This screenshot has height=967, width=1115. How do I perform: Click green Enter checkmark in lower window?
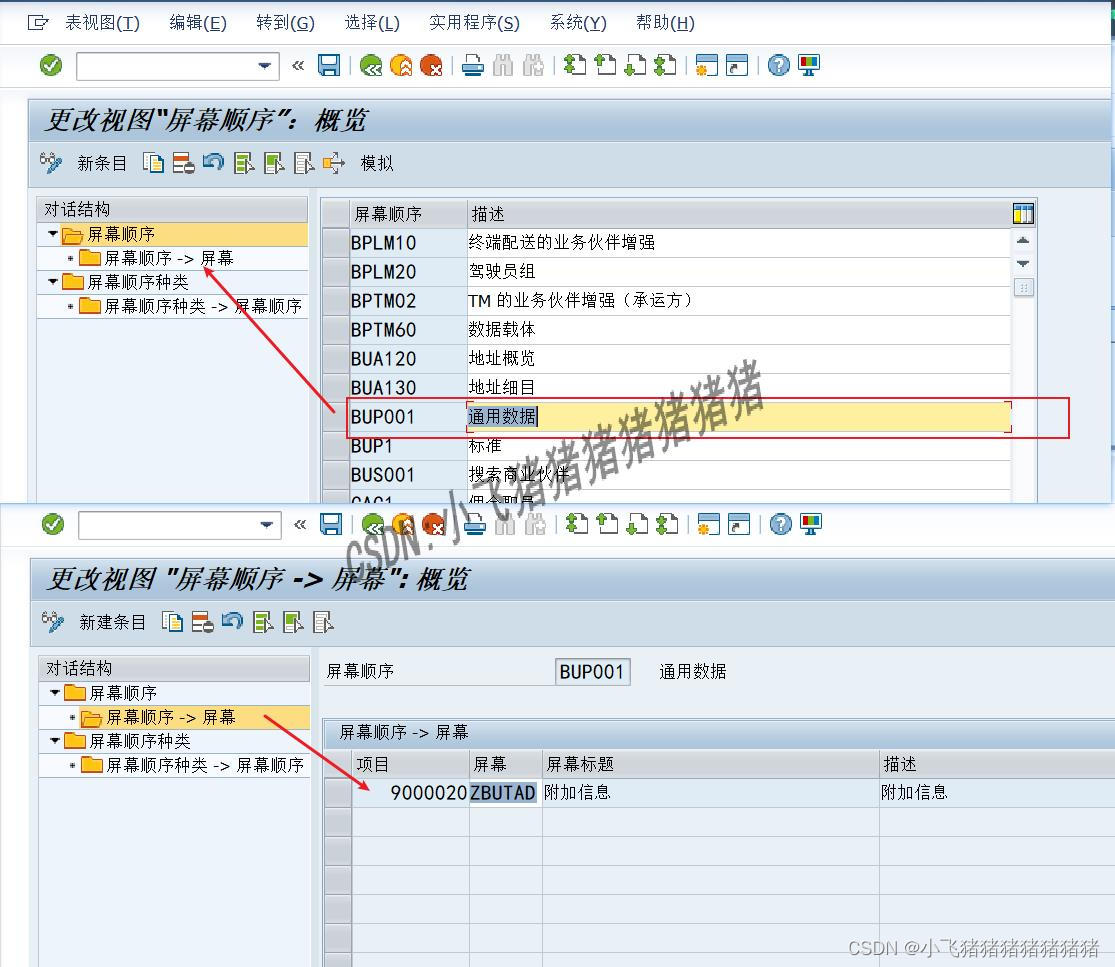(x=53, y=525)
